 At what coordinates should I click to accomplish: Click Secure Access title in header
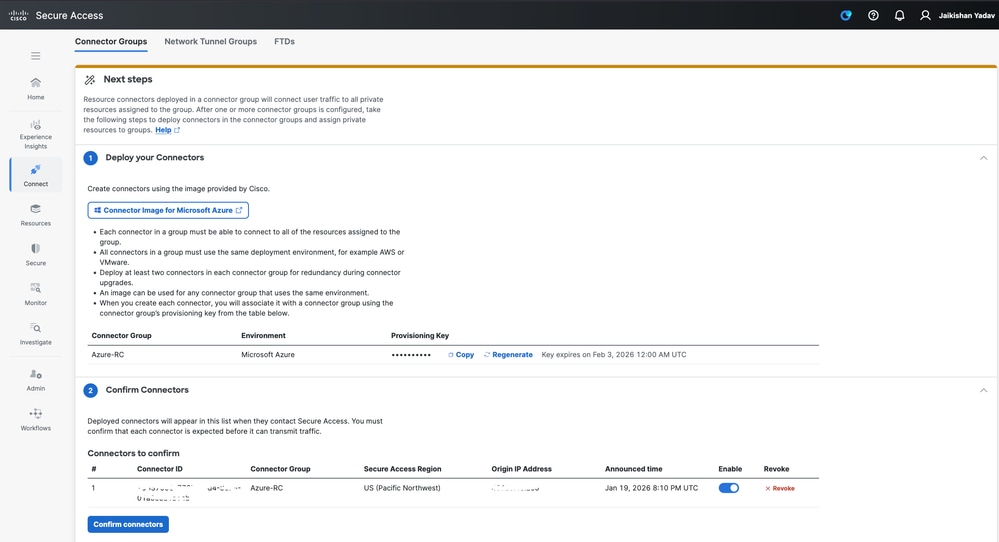coord(69,15)
